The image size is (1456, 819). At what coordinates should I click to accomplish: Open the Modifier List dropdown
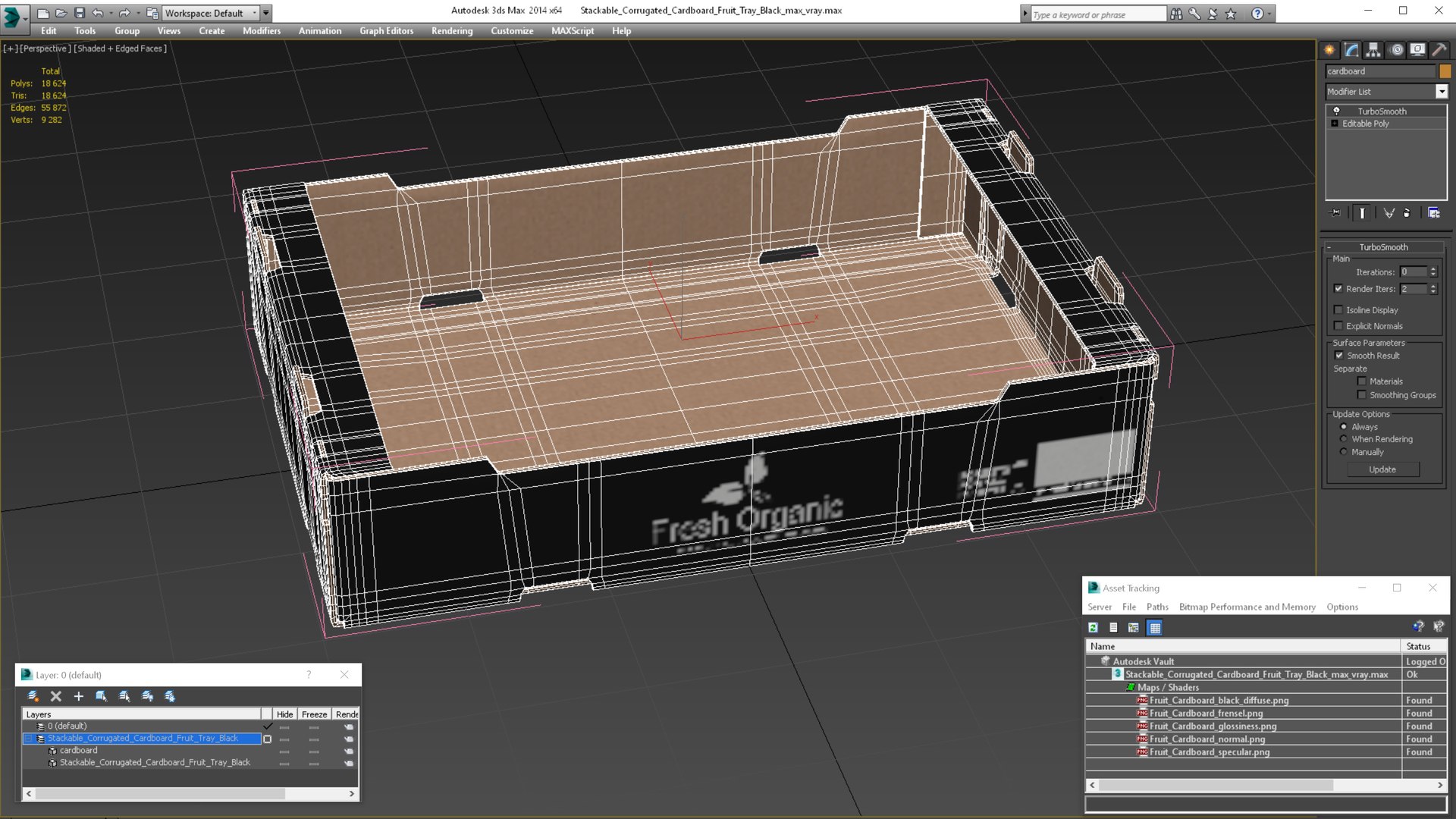pos(1441,92)
